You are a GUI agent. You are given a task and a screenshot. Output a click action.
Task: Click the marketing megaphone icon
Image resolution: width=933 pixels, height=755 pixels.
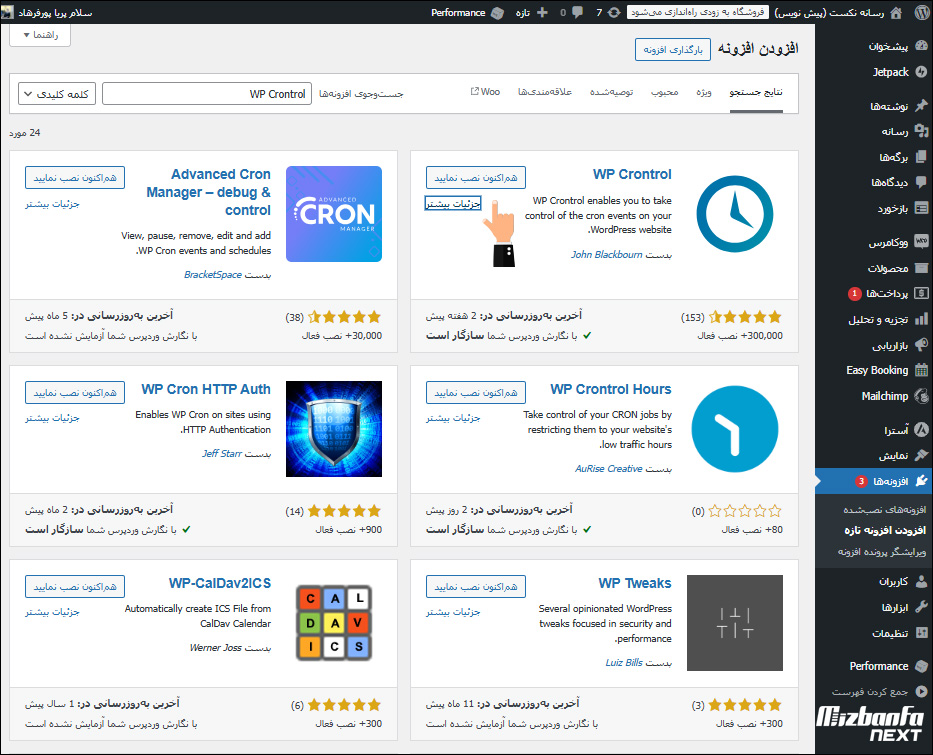pos(921,345)
